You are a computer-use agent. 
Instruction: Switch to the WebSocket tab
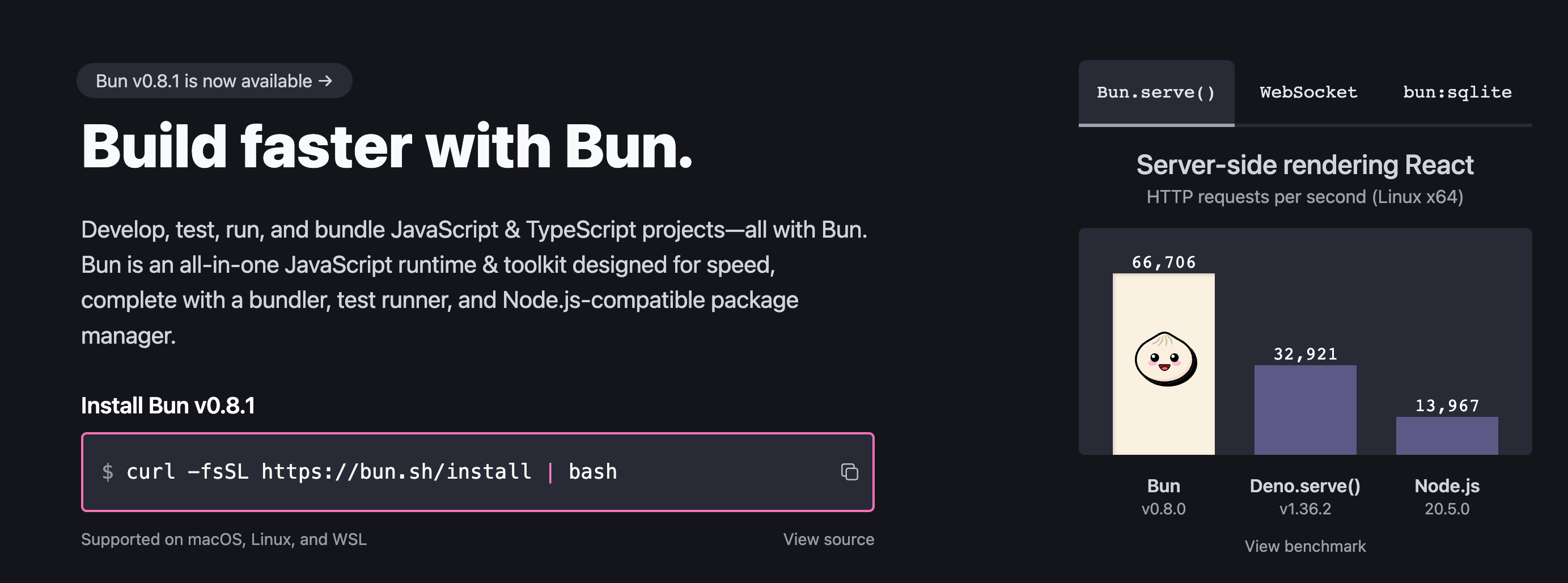click(1308, 92)
